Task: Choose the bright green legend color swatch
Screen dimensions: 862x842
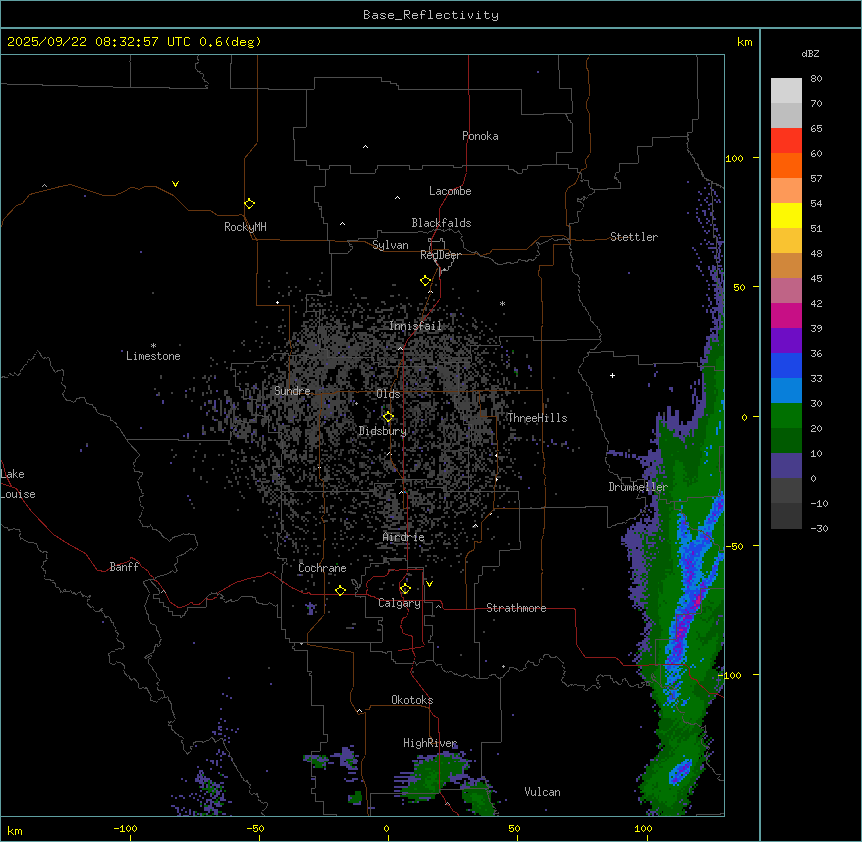Action: pos(786,416)
